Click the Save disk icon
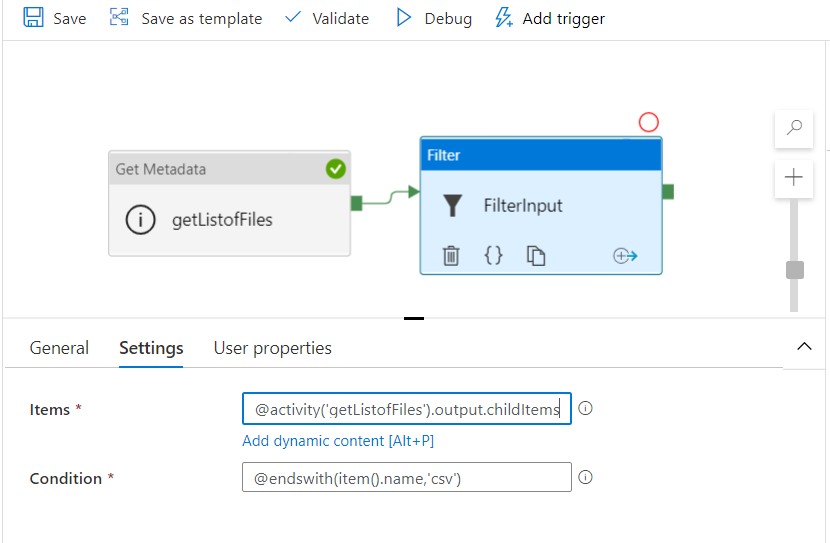This screenshot has height=543, width=830. [33, 18]
